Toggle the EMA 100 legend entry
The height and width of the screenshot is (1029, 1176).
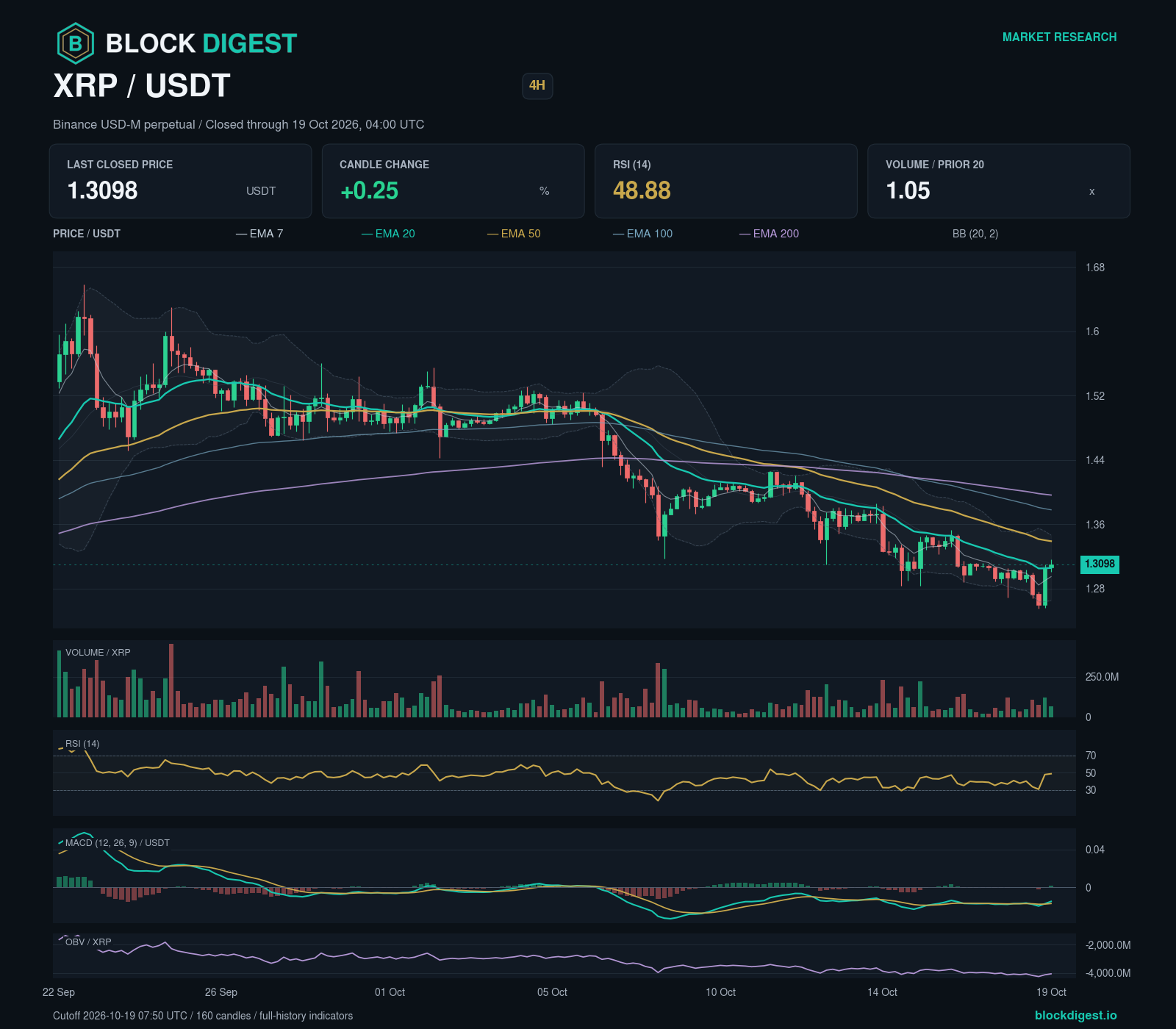[x=642, y=234]
